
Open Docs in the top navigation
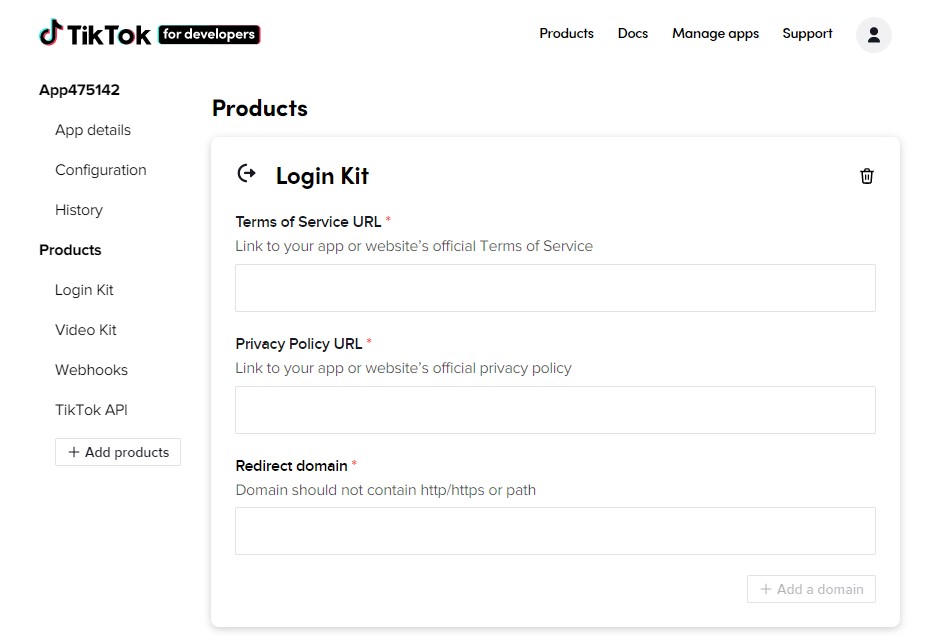pyautogui.click(x=632, y=33)
